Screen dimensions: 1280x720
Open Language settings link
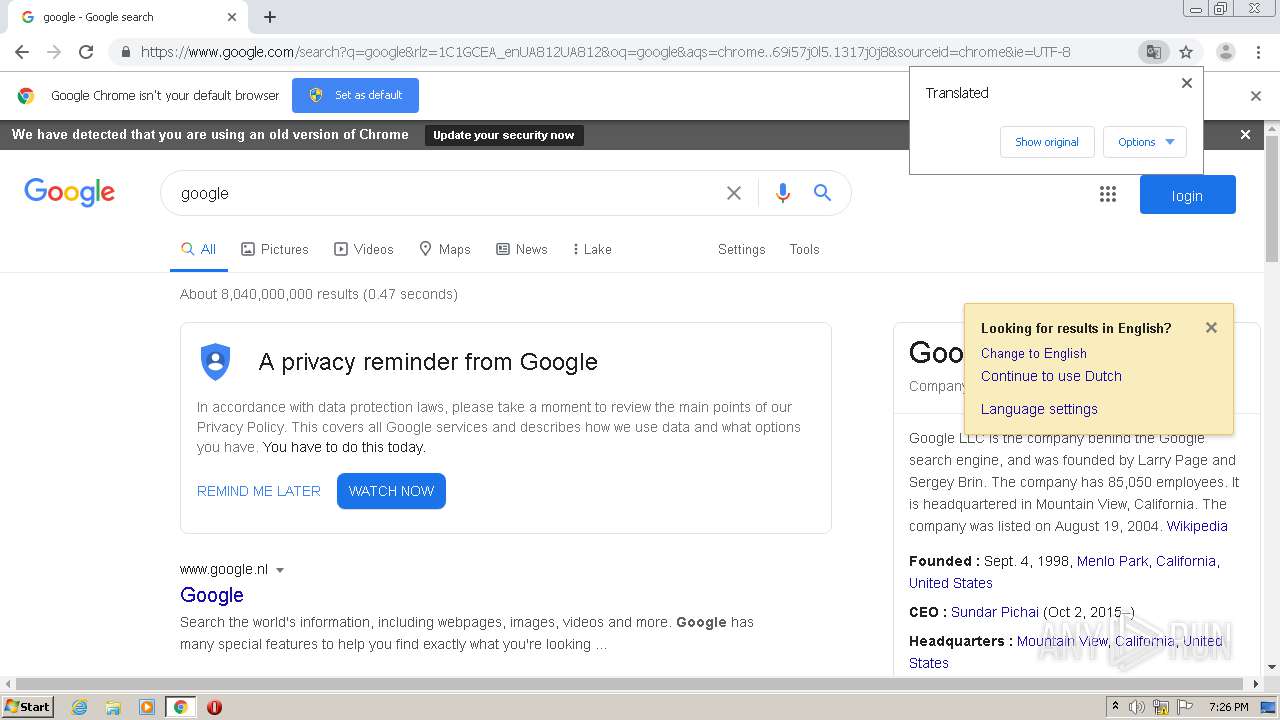1039,409
